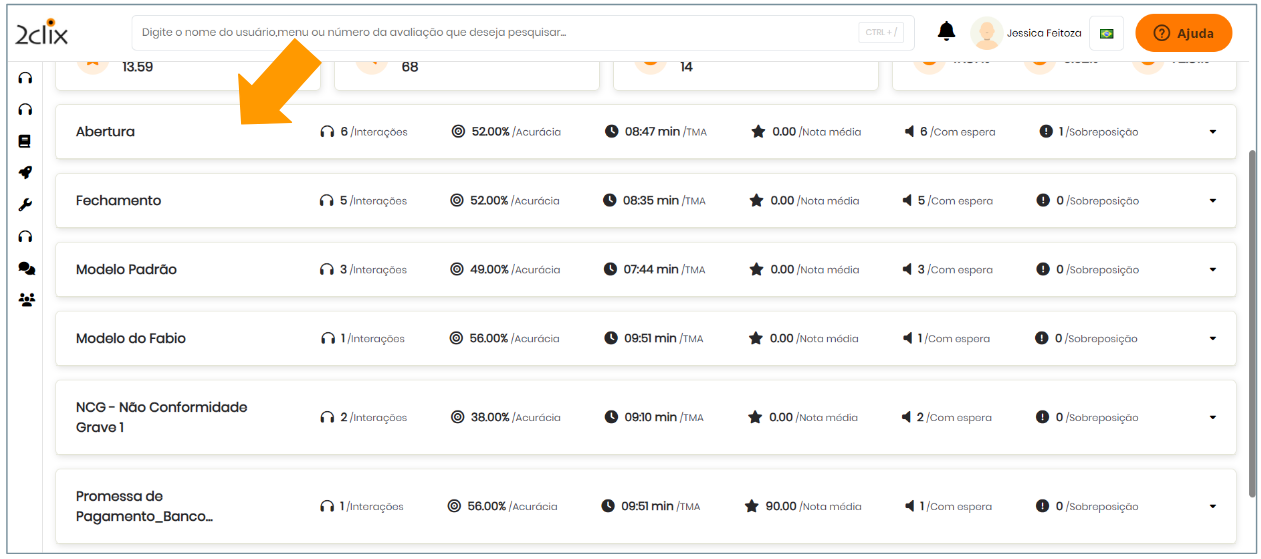
Task: Click Jessica Feitoza's profile avatar
Action: point(986,33)
